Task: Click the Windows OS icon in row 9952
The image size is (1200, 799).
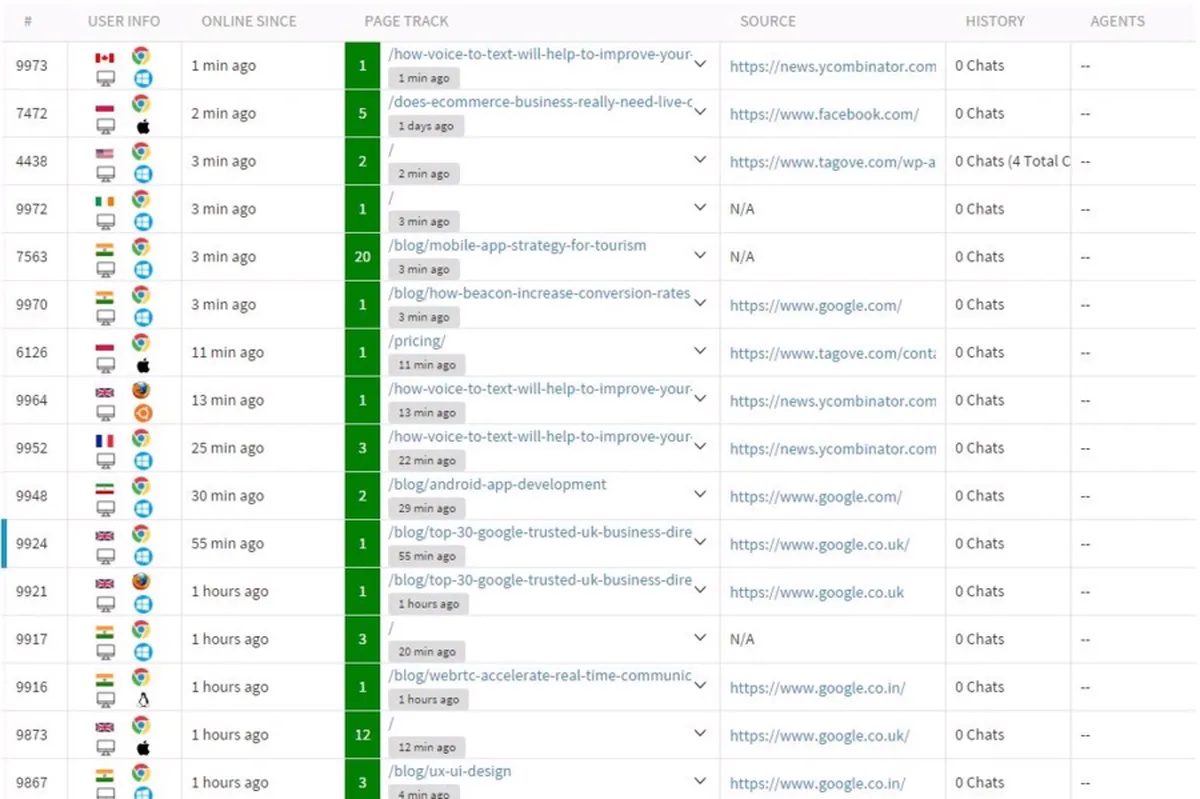Action: click(142, 461)
